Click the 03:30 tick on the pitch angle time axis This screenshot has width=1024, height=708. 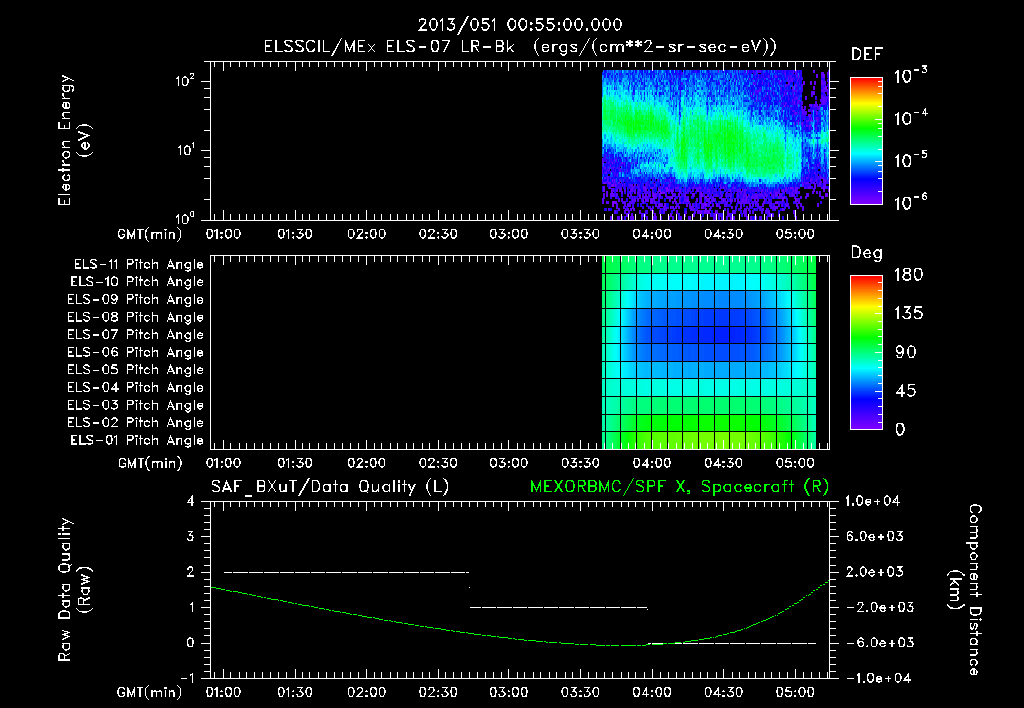click(581, 463)
